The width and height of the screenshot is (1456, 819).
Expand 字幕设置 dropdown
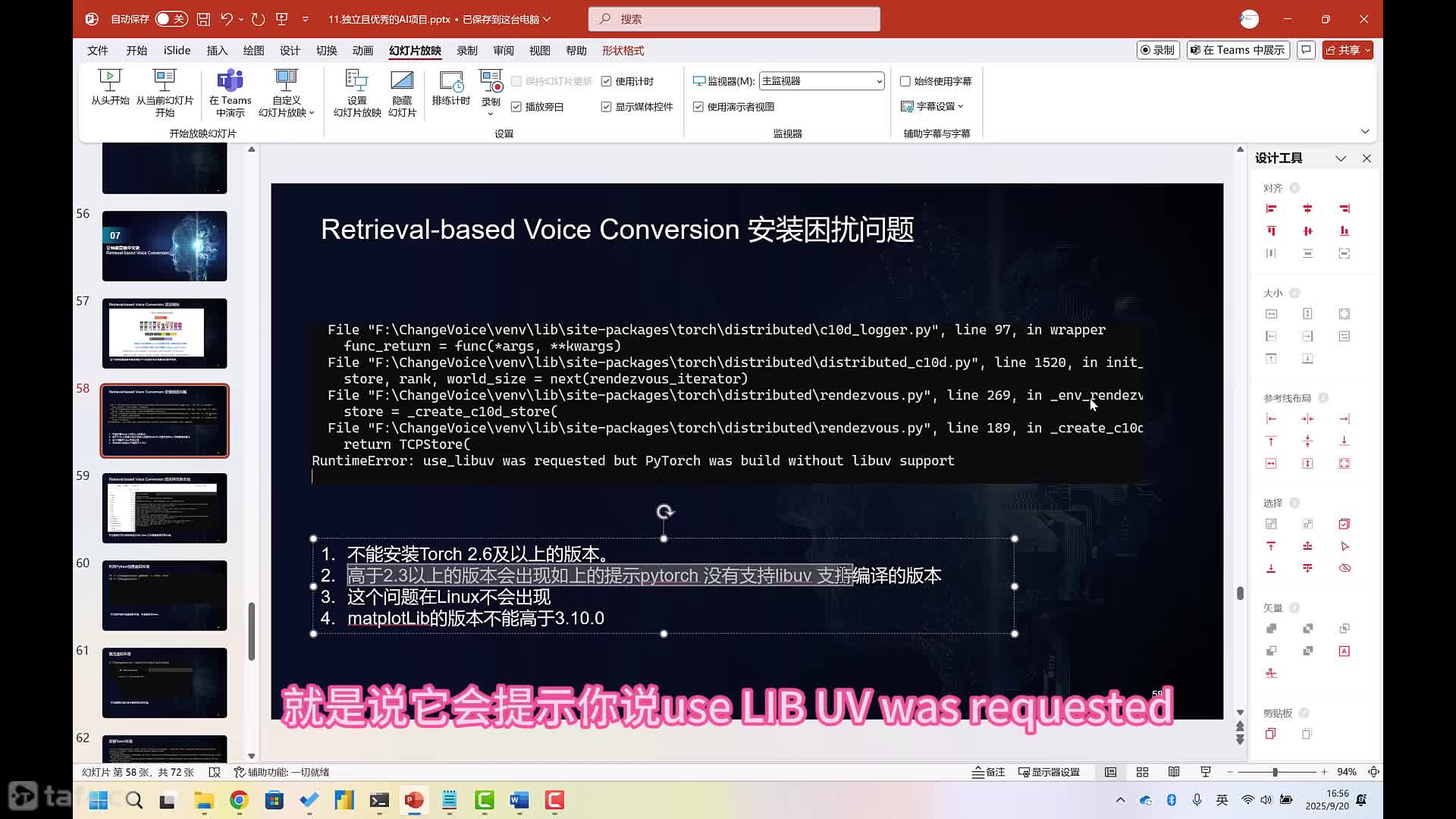pos(932,107)
